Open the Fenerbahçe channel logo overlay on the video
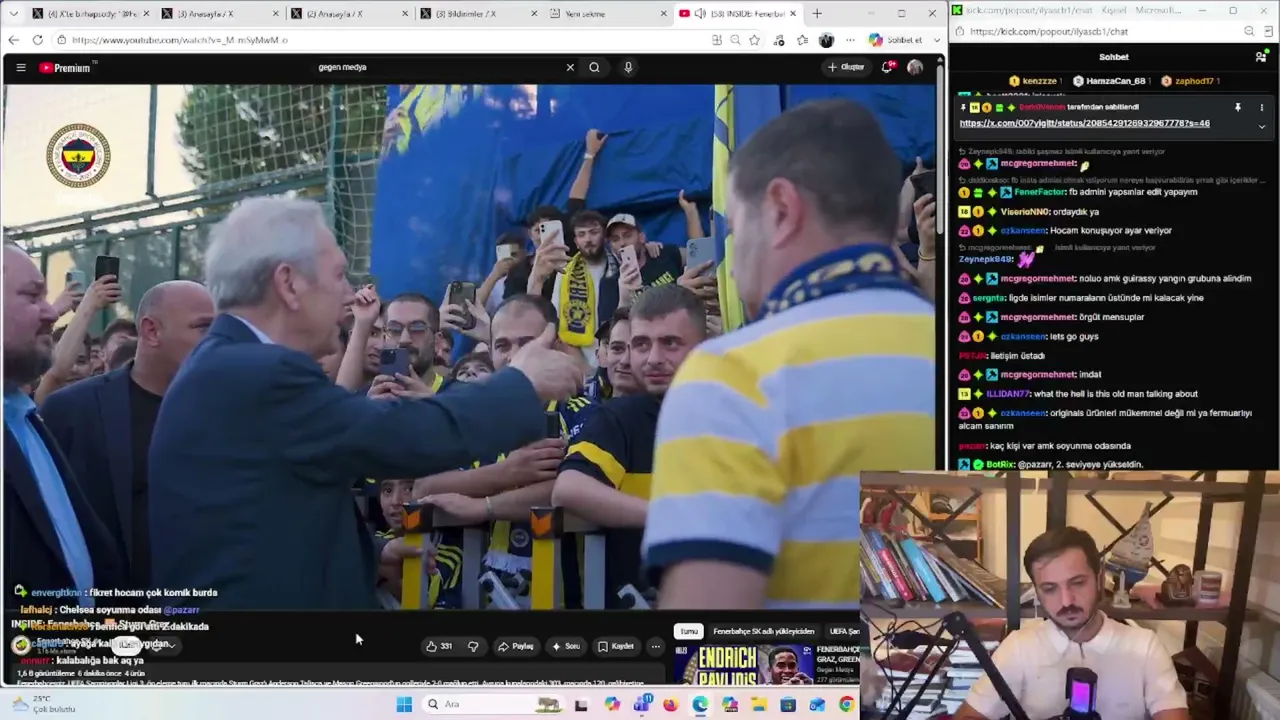Screen dimensions: 1280x720 coord(79,156)
